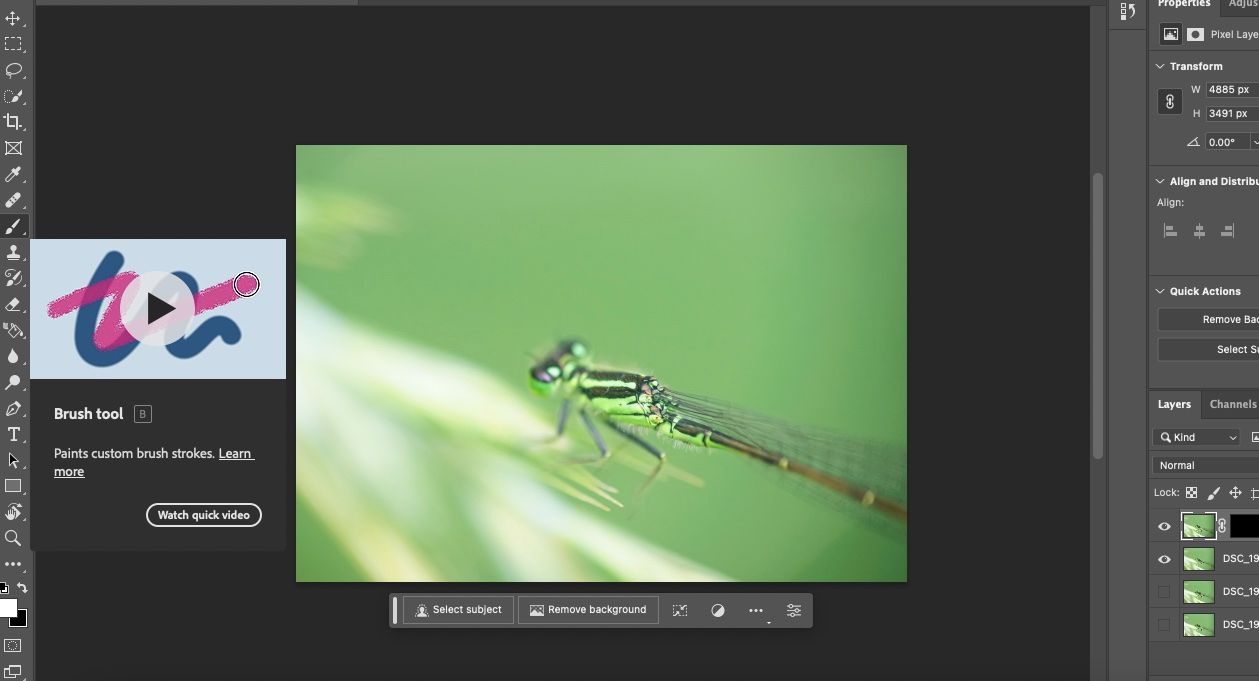Select the Hand tool
Viewport: 1259px width, 681px height.
[13, 512]
